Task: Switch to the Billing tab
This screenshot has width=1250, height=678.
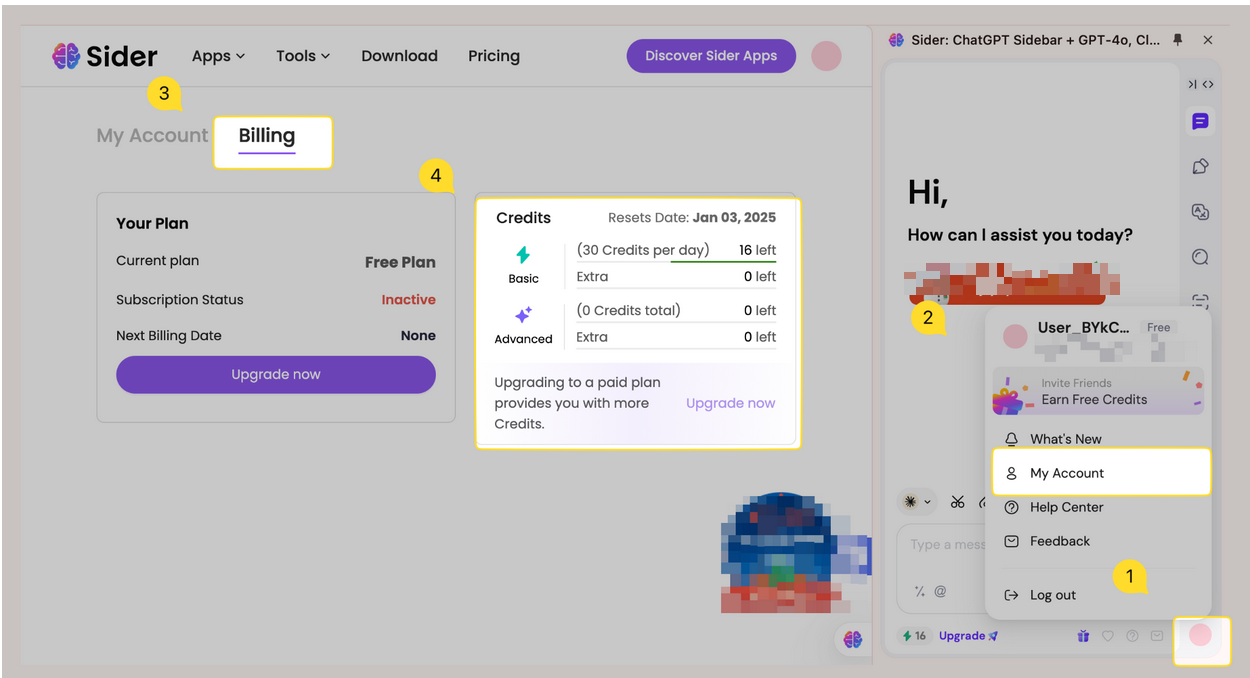Action: [x=267, y=138]
